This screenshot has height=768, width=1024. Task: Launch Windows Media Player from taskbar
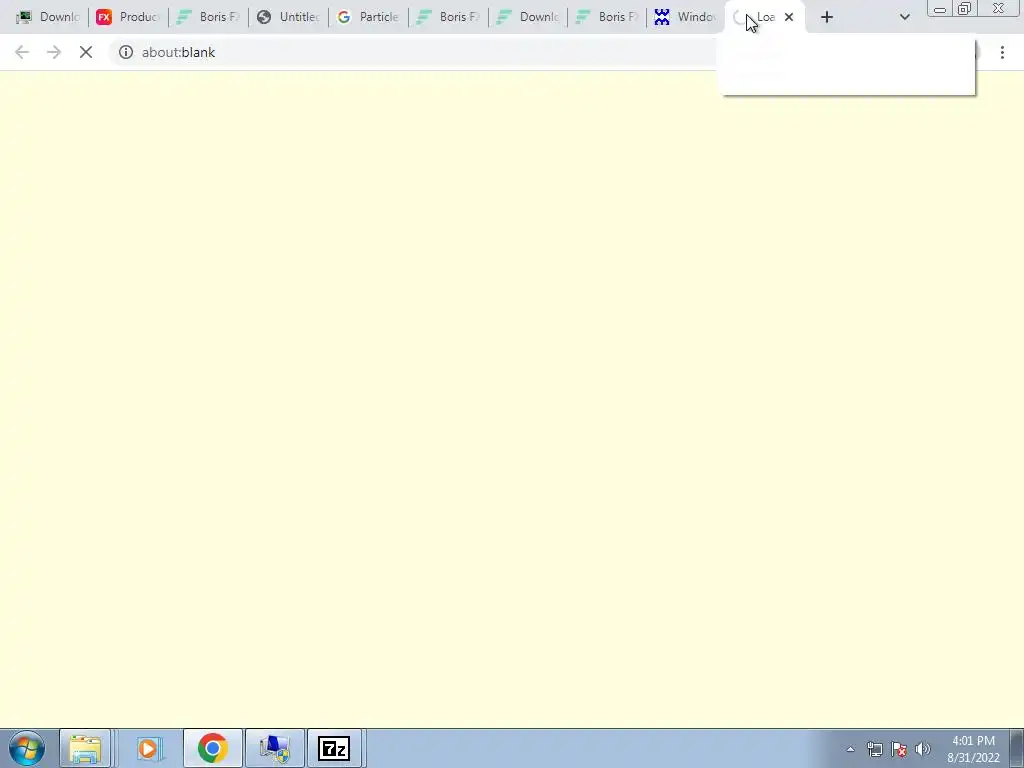[x=148, y=748]
